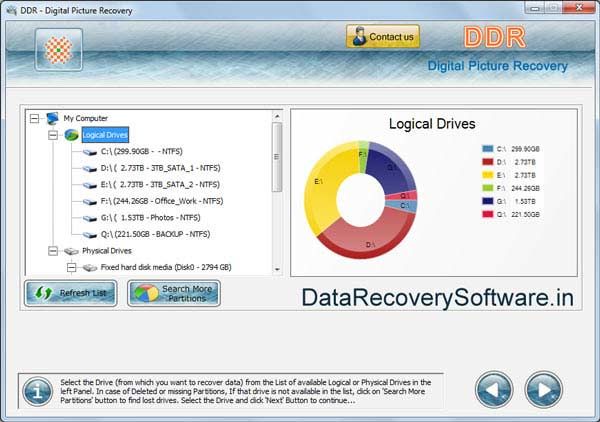Click the red D:\ slice of the chart
The height and width of the screenshot is (422, 600).
pos(367,239)
